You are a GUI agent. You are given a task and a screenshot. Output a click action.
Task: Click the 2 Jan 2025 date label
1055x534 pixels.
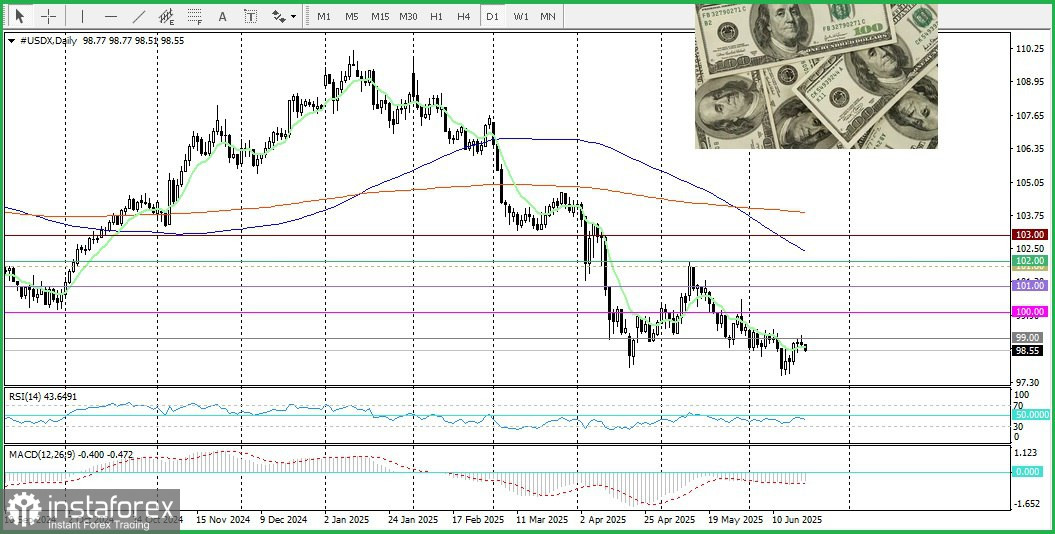pyautogui.click(x=346, y=520)
